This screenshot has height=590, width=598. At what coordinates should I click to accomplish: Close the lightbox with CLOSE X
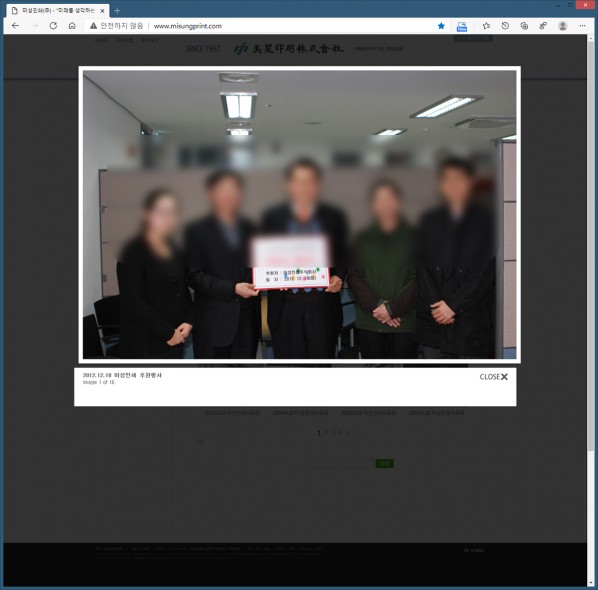point(494,377)
